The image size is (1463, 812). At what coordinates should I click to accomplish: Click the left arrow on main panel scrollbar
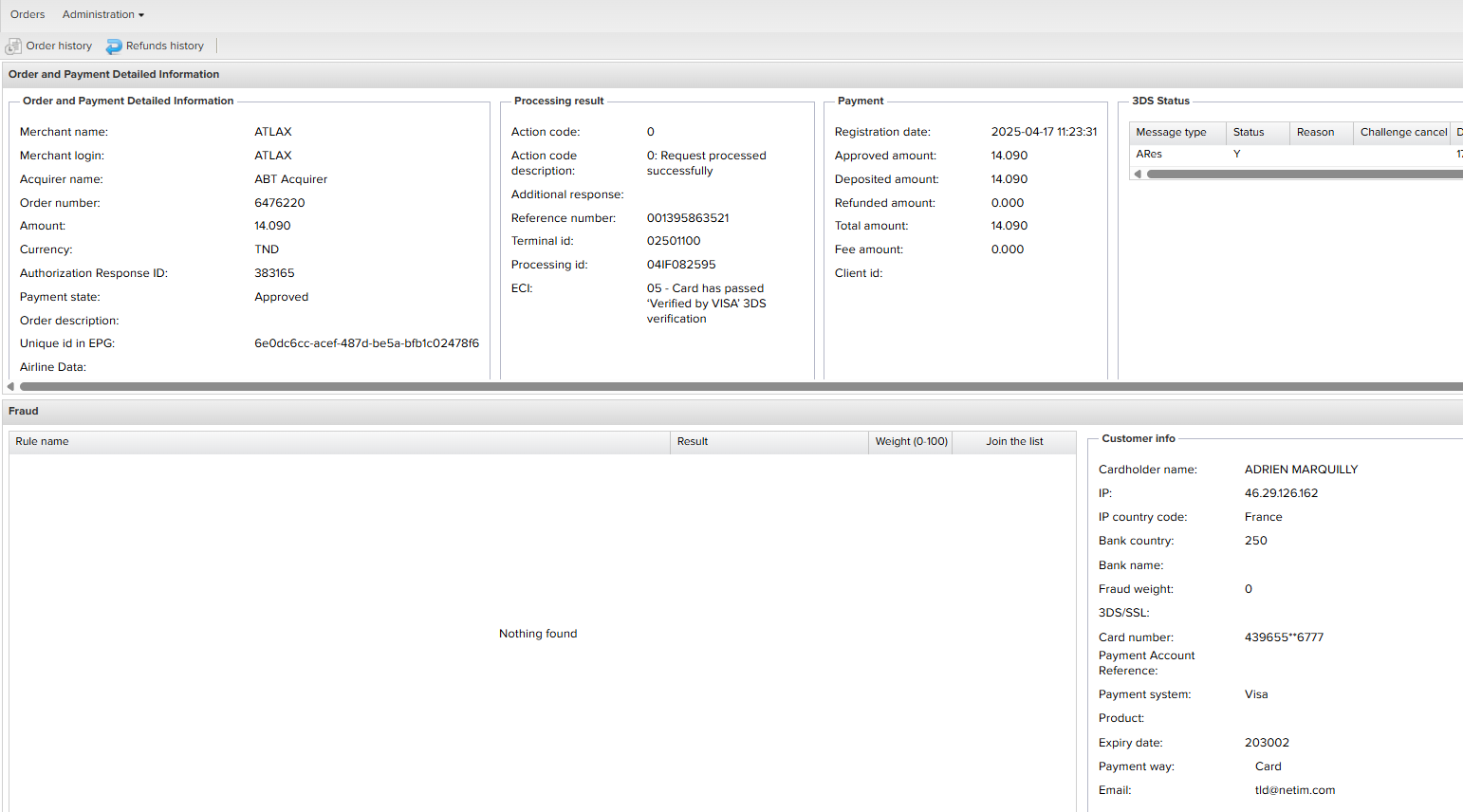click(x=10, y=386)
